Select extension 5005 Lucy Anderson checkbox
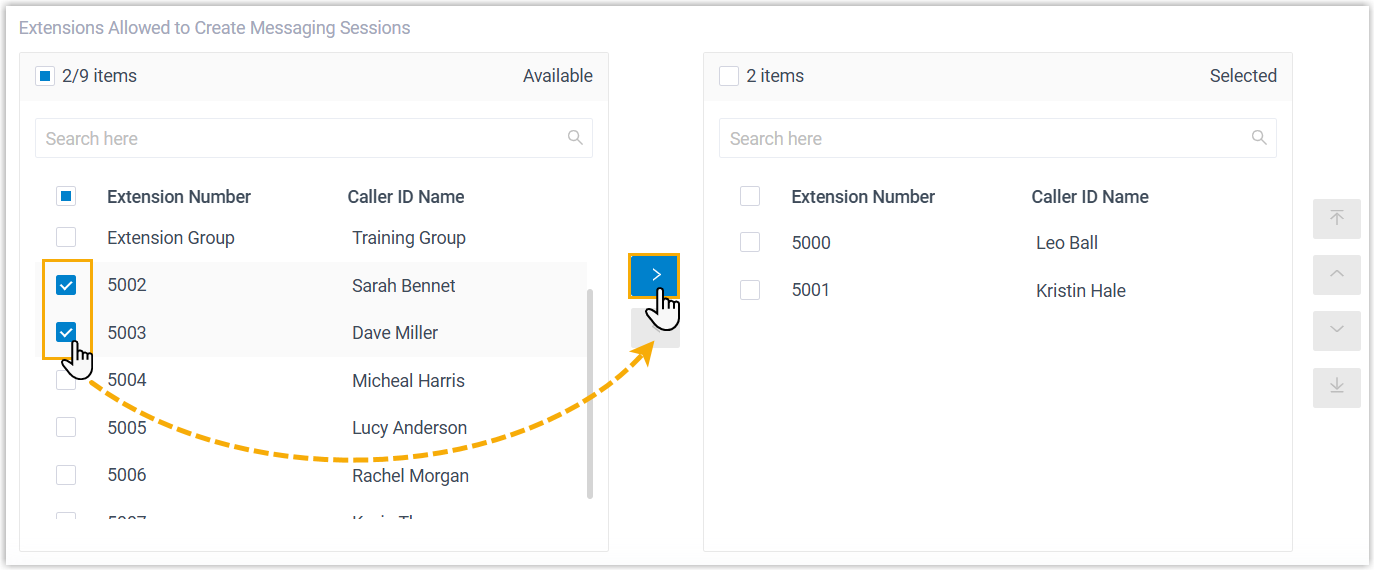Screen dimensions: 1375x571 [x=66, y=428]
